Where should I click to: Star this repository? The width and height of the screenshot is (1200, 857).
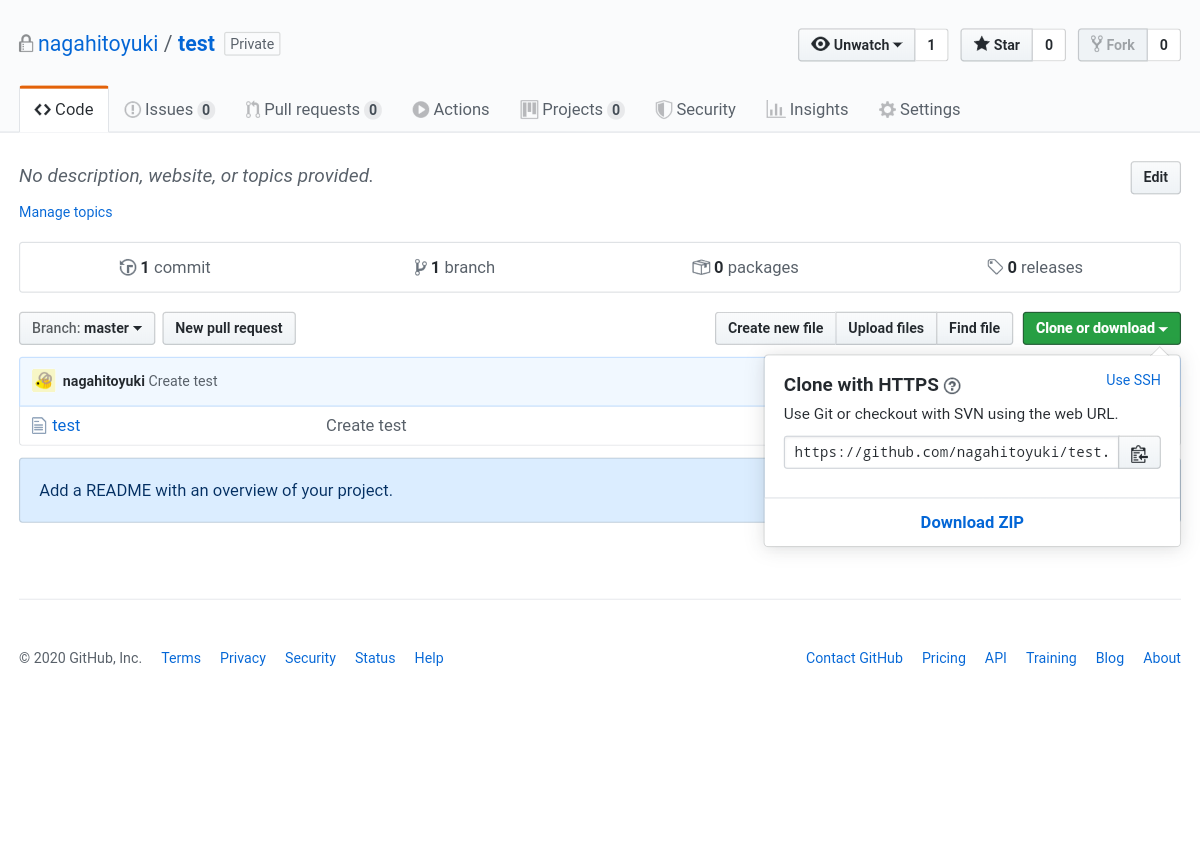[x=996, y=45]
